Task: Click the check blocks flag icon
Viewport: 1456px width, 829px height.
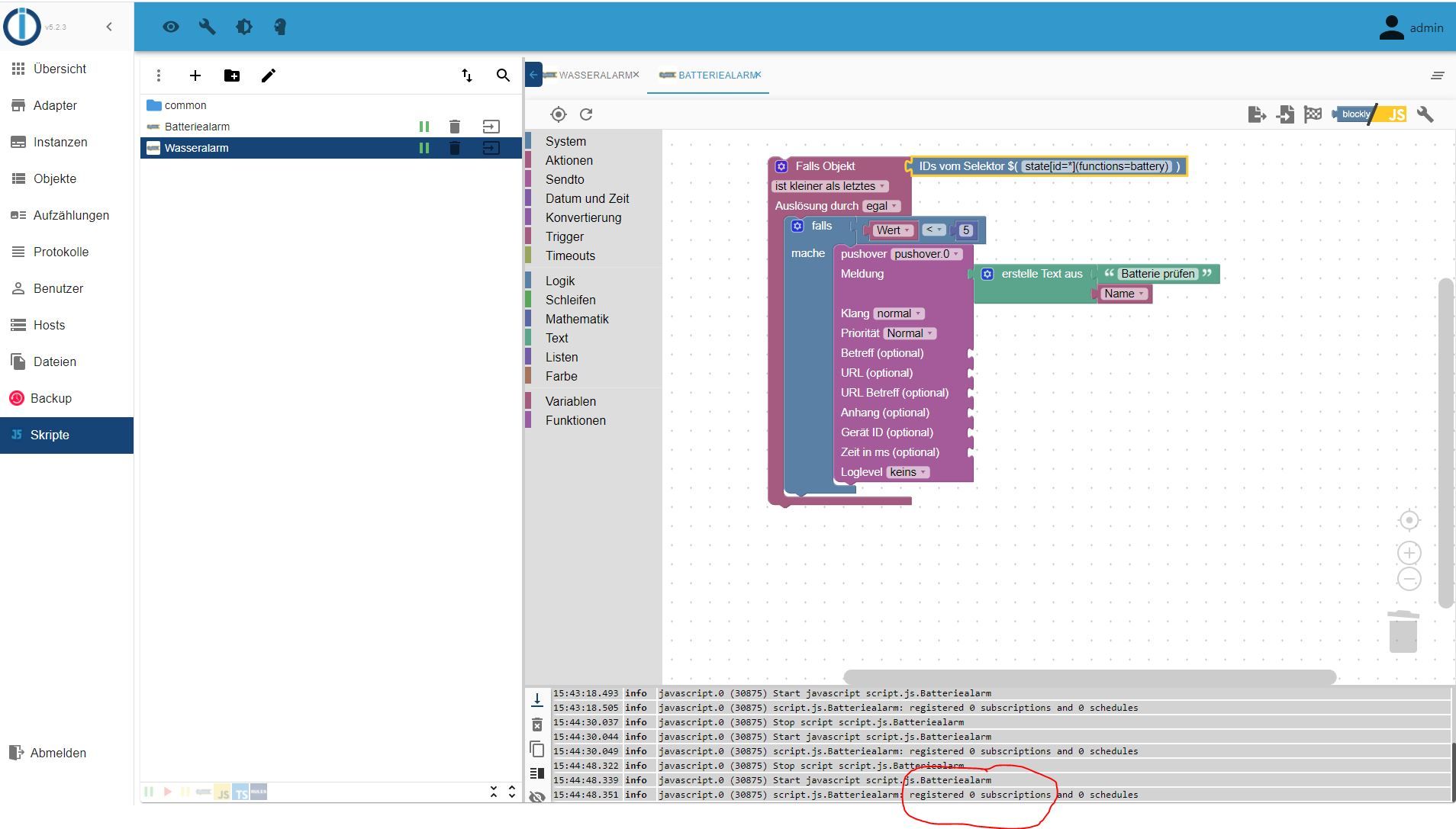Action: point(1313,114)
